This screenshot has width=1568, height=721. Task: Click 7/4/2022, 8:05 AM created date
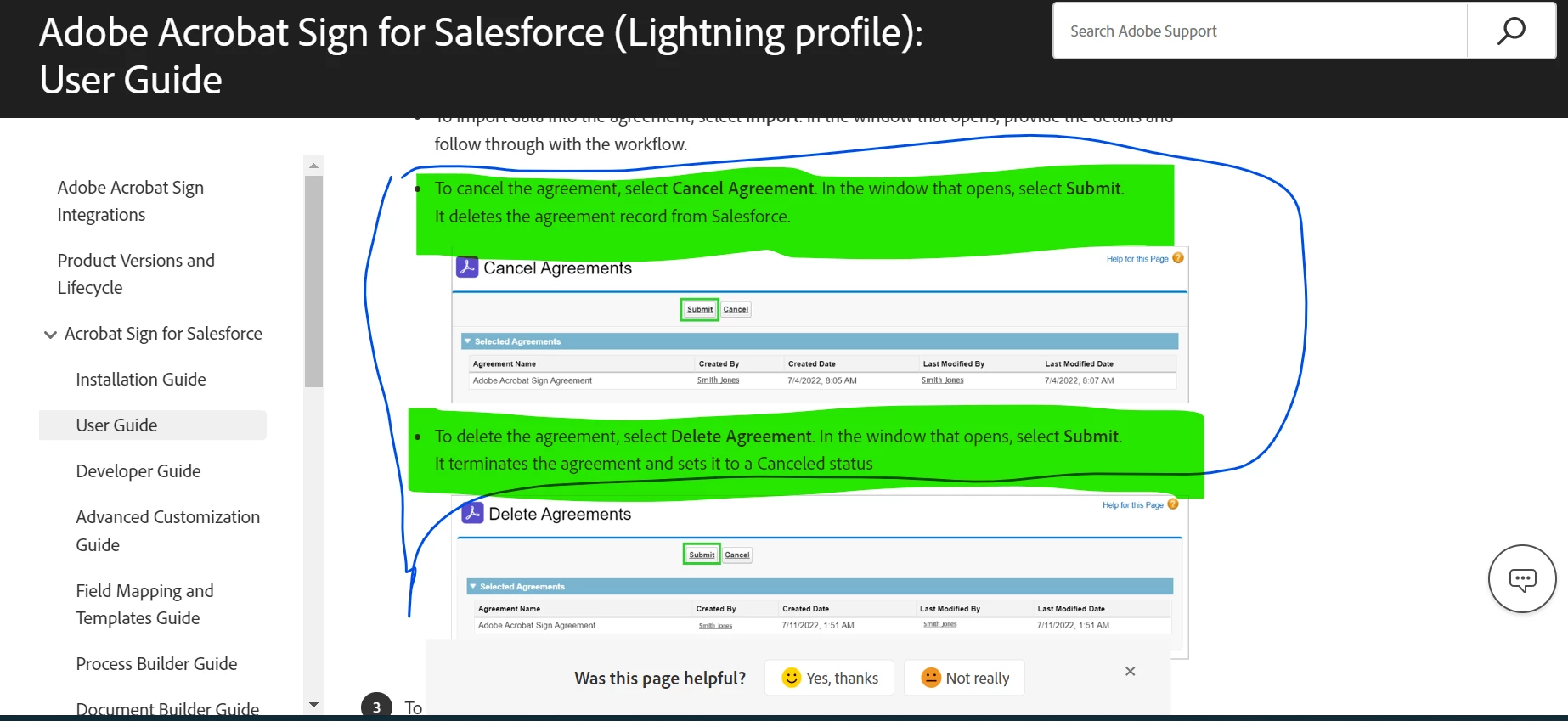(822, 380)
